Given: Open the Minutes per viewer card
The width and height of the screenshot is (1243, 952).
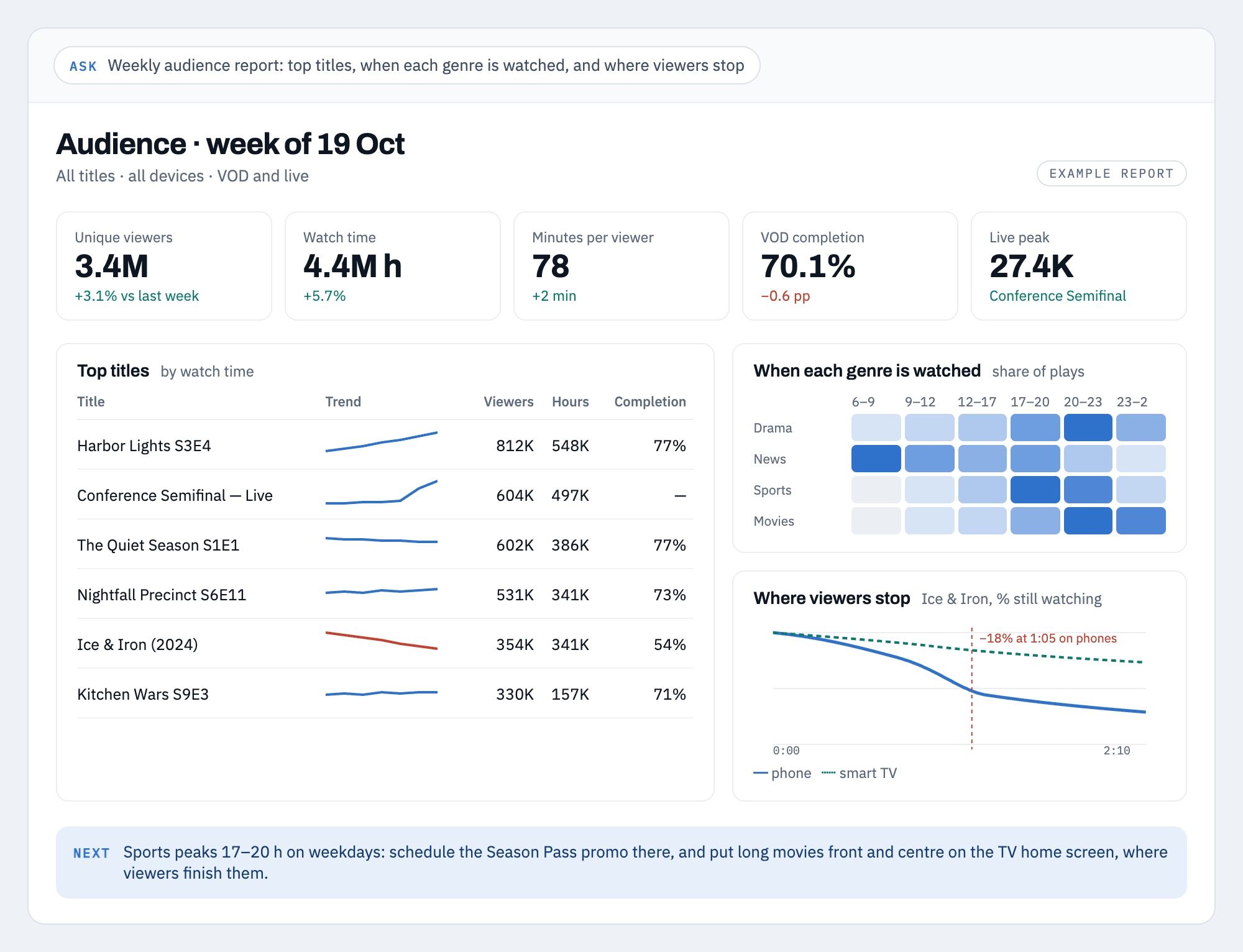Looking at the screenshot, I should (x=621, y=266).
